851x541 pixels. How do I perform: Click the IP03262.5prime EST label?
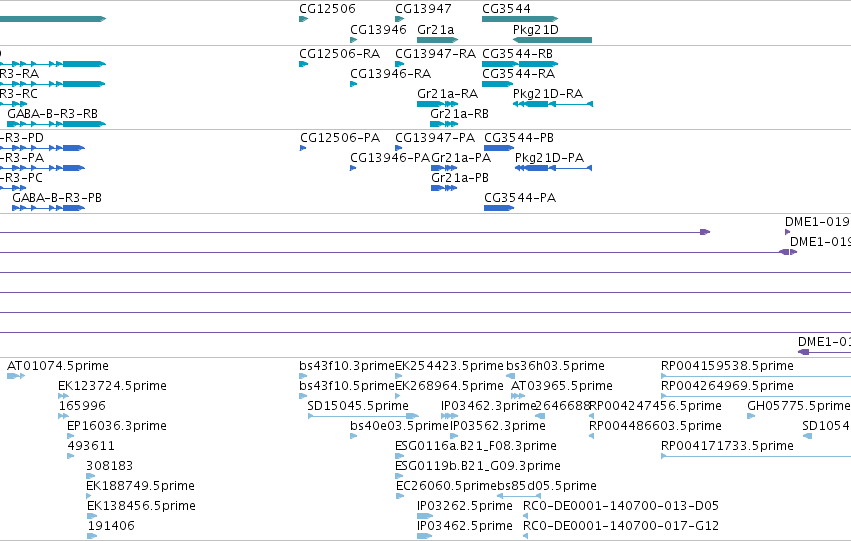click(x=465, y=506)
